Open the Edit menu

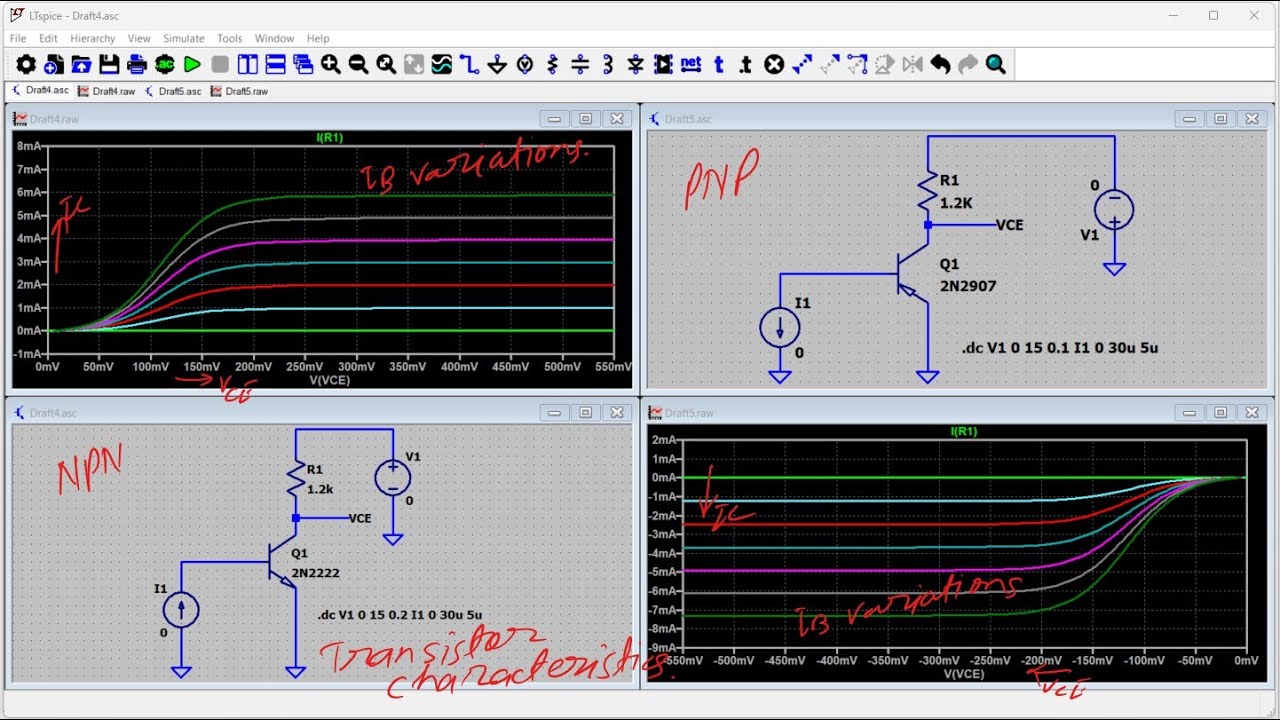[48, 38]
